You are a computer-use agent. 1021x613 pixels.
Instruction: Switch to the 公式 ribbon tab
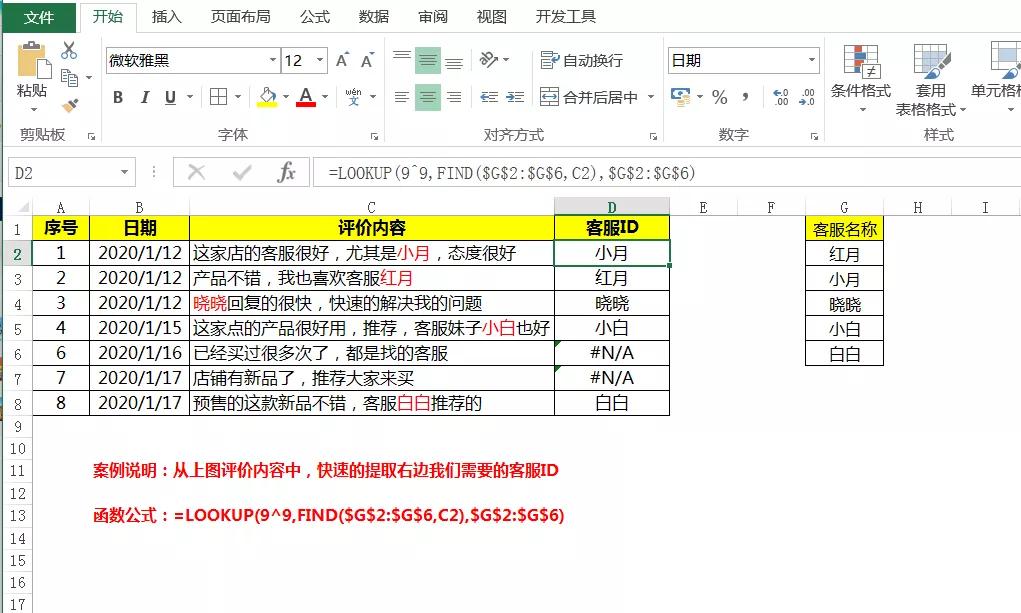(313, 16)
